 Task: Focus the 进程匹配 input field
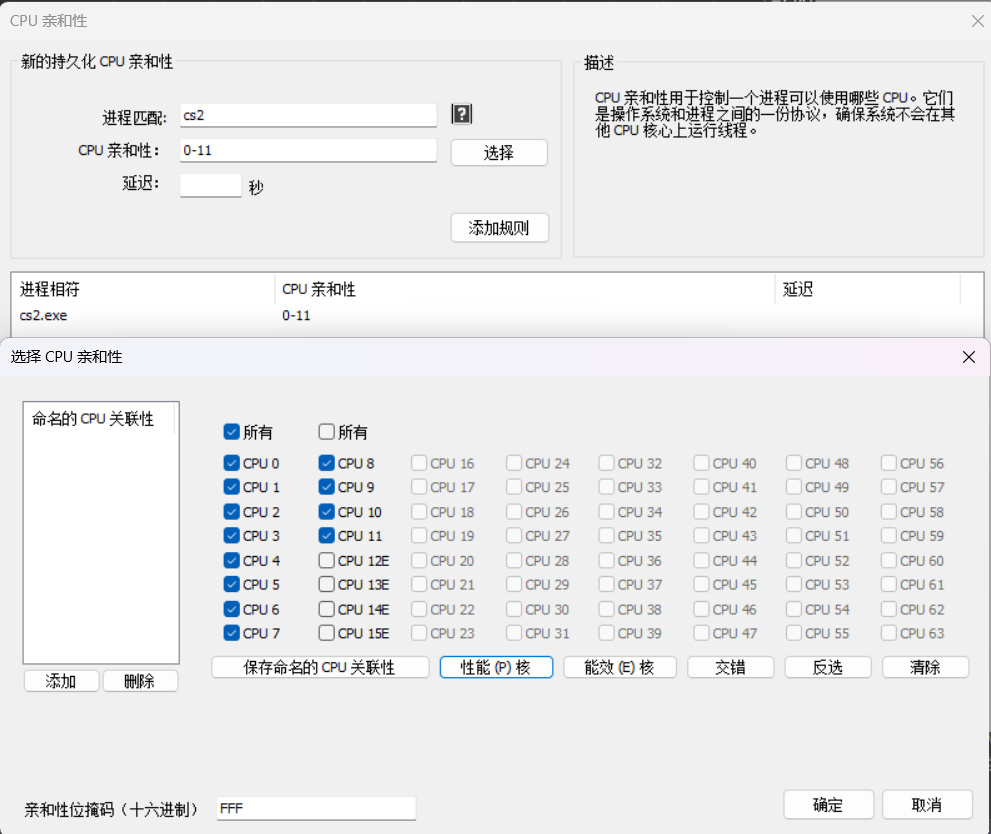click(308, 115)
